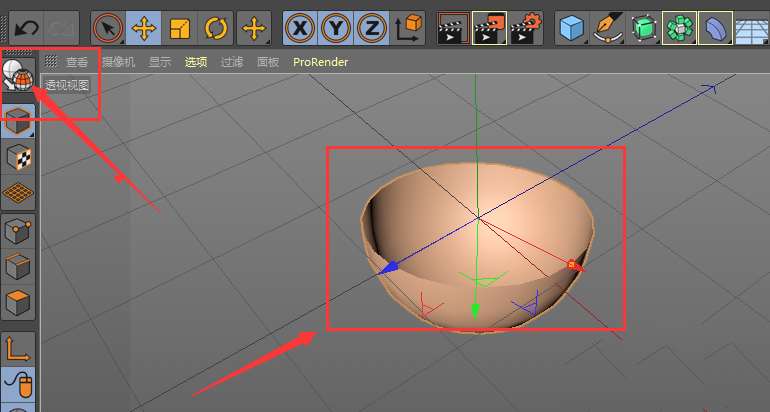Expand the Spline Pen tool dropdown

[x=608, y=28]
